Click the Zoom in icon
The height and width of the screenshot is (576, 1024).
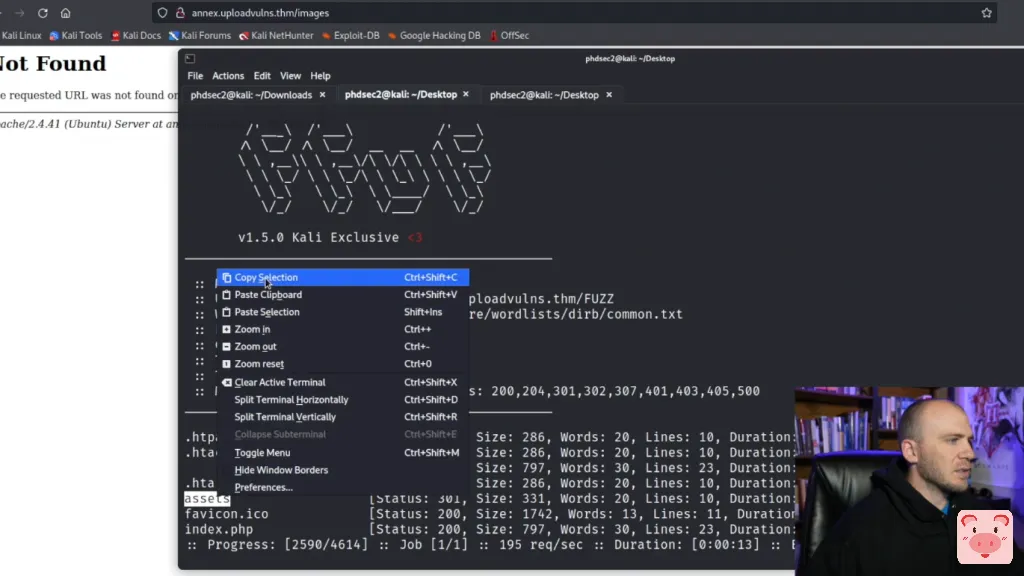[x=227, y=329]
